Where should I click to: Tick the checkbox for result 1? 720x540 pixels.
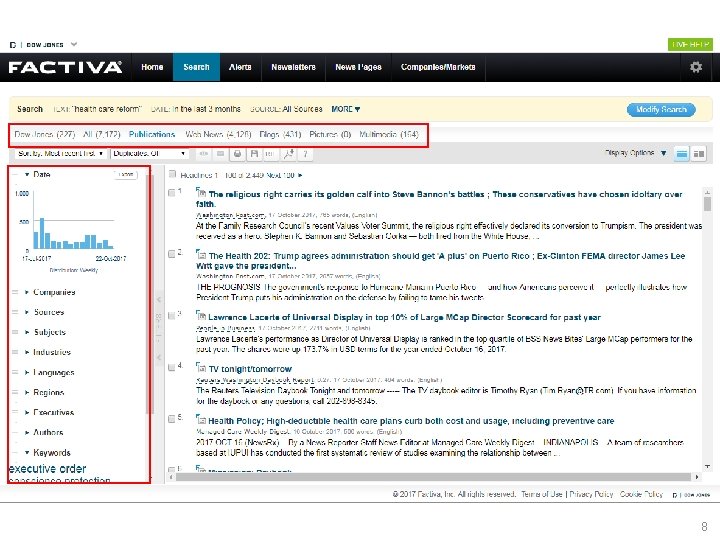tap(172, 193)
